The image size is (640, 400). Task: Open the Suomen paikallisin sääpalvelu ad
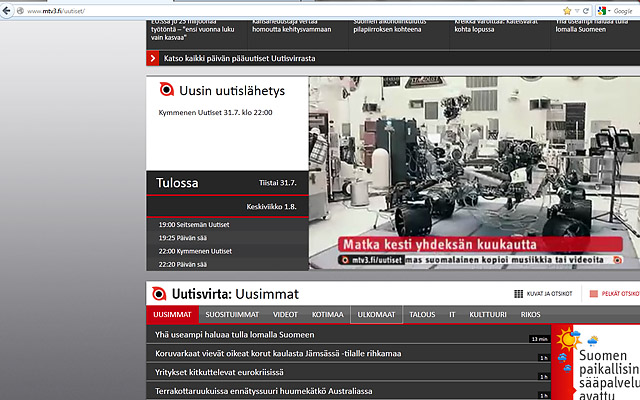596,362
